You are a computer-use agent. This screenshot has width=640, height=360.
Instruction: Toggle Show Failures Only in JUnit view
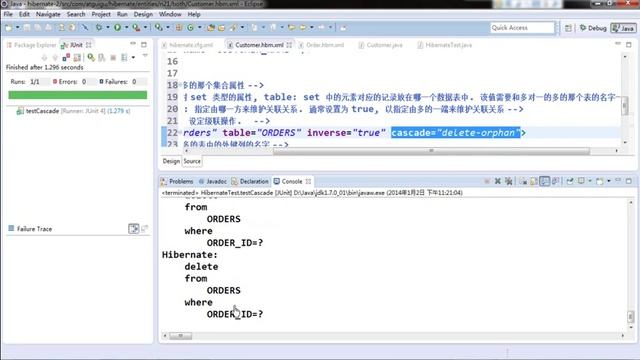66,58
